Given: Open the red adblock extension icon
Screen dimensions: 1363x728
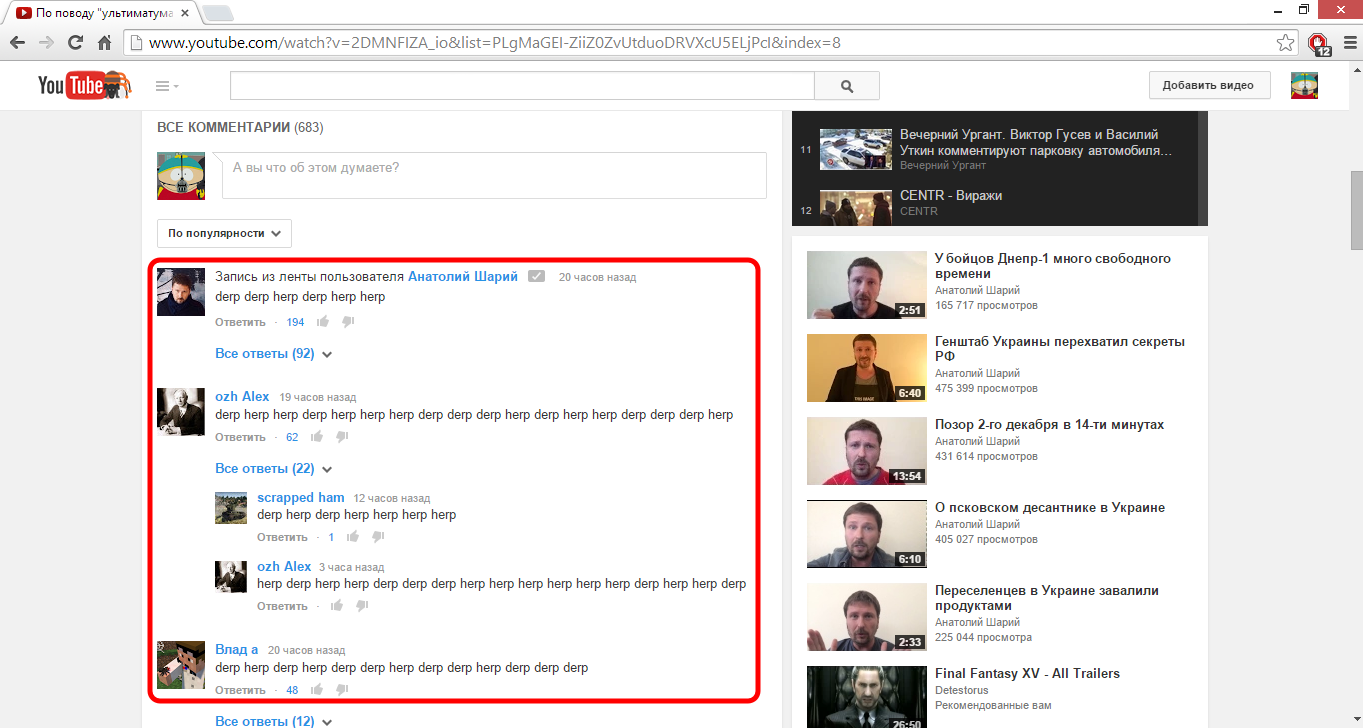Looking at the screenshot, I should pos(1319,43).
